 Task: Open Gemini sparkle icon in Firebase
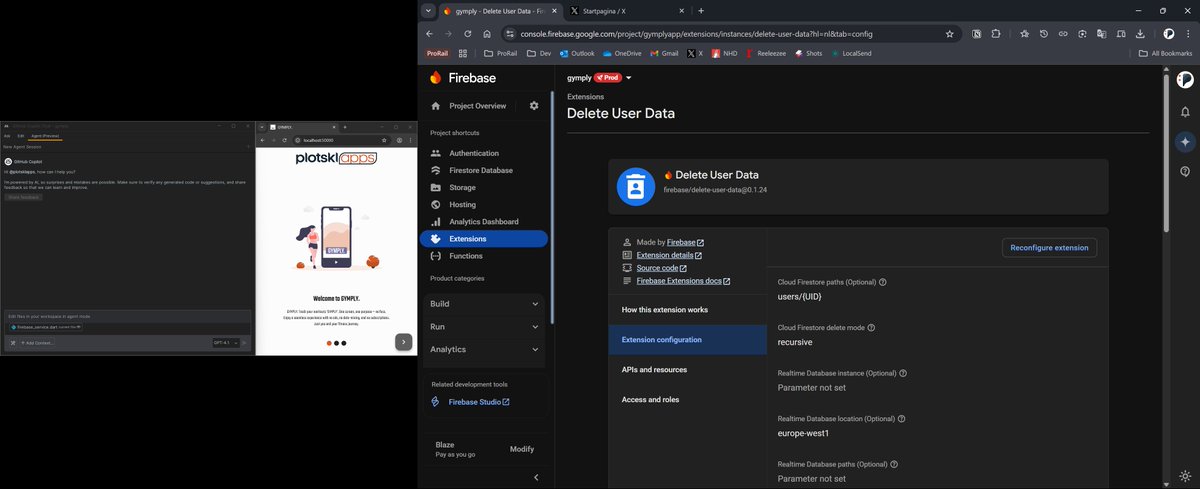pos(1185,142)
